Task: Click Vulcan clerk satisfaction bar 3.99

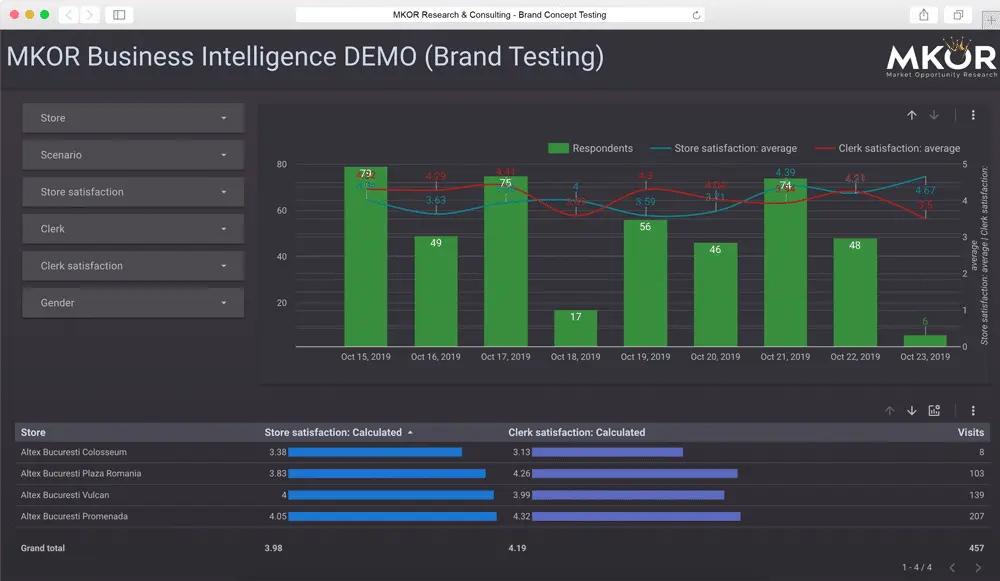Action: pyautogui.click(x=628, y=495)
